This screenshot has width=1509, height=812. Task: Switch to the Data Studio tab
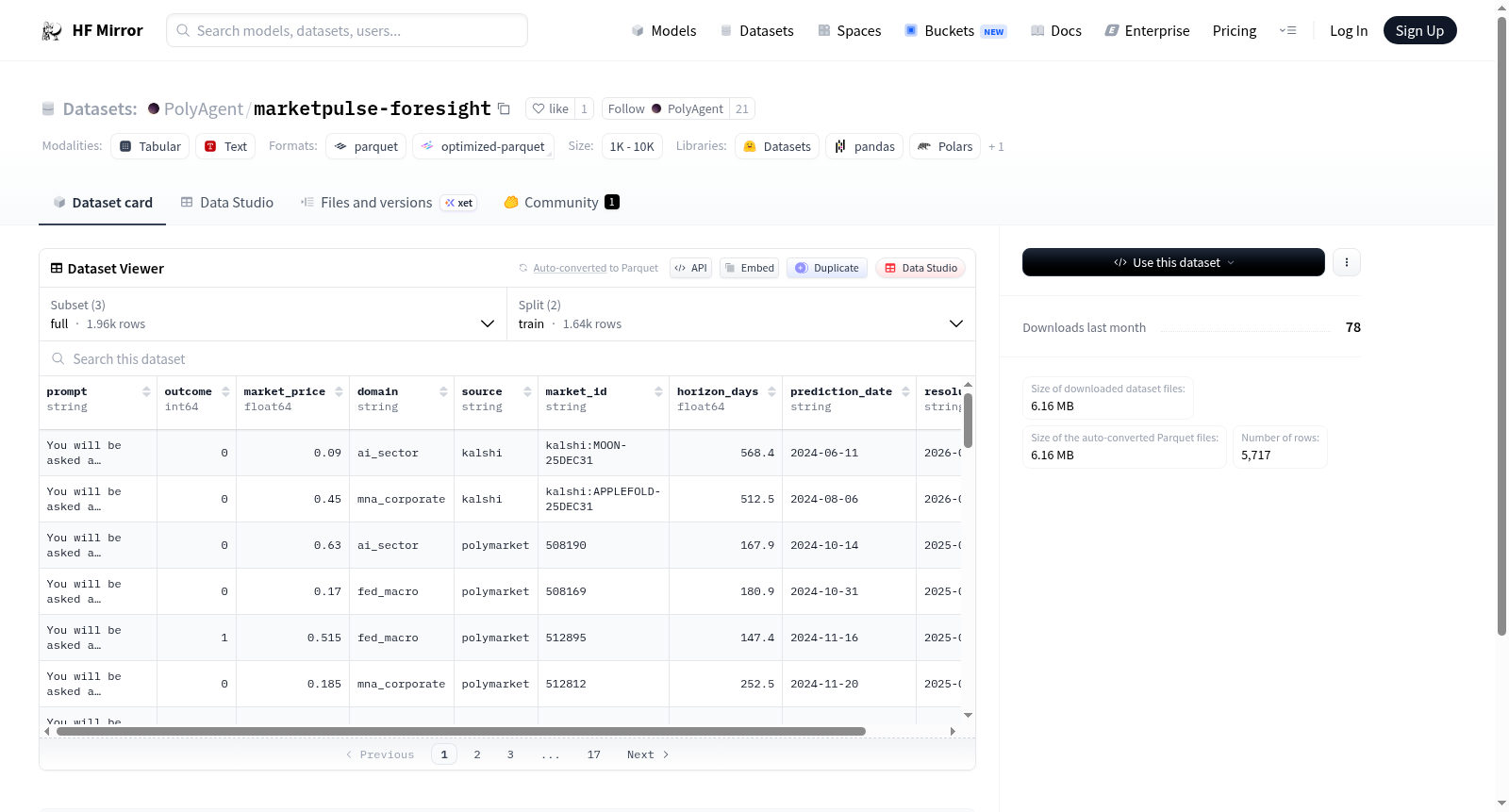(226, 203)
